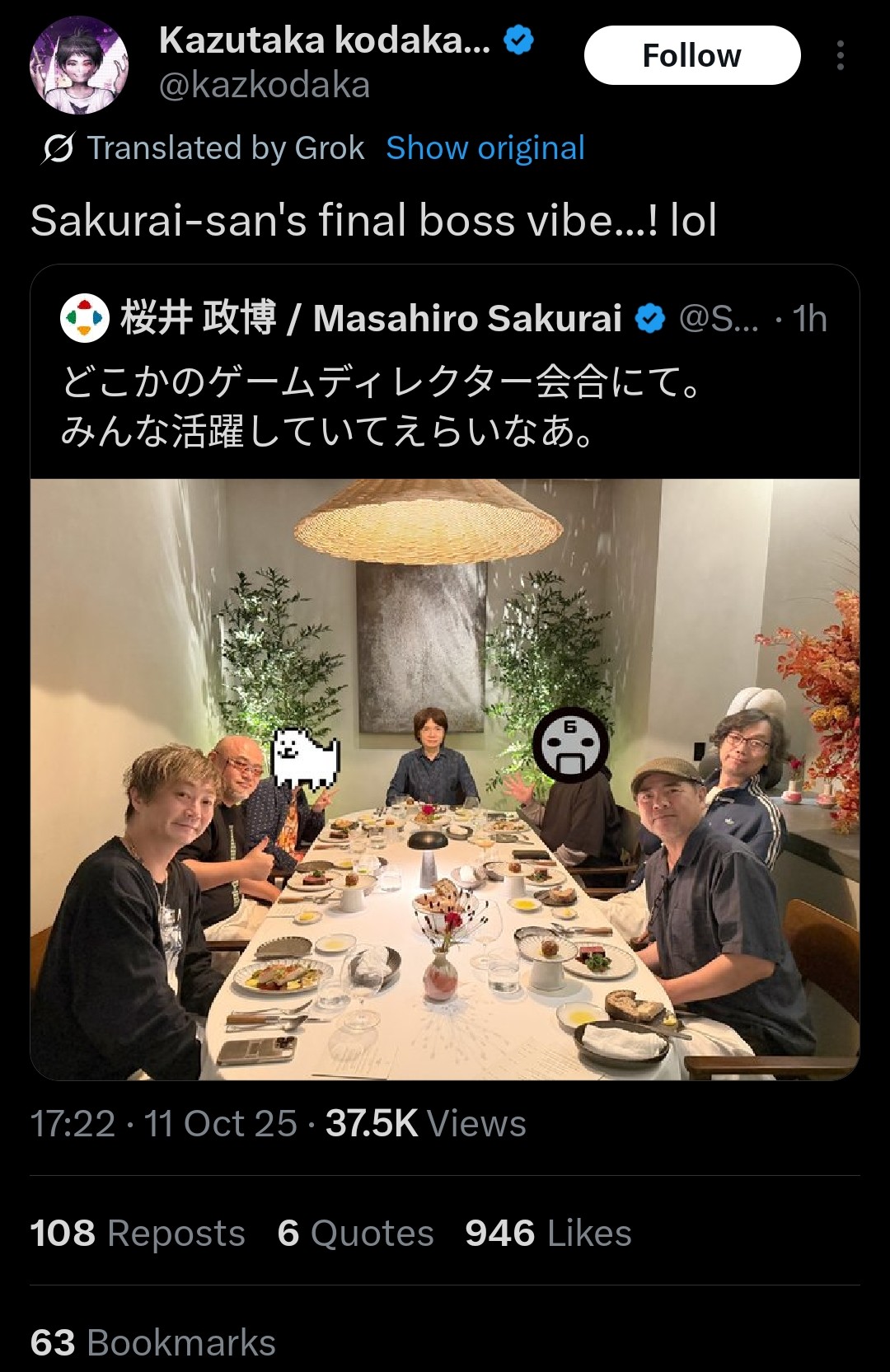Click the Kazutaka kodaka display name
Image resolution: width=890 pixels, height=1372 pixels.
pyautogui.click(x=325, y=40)
